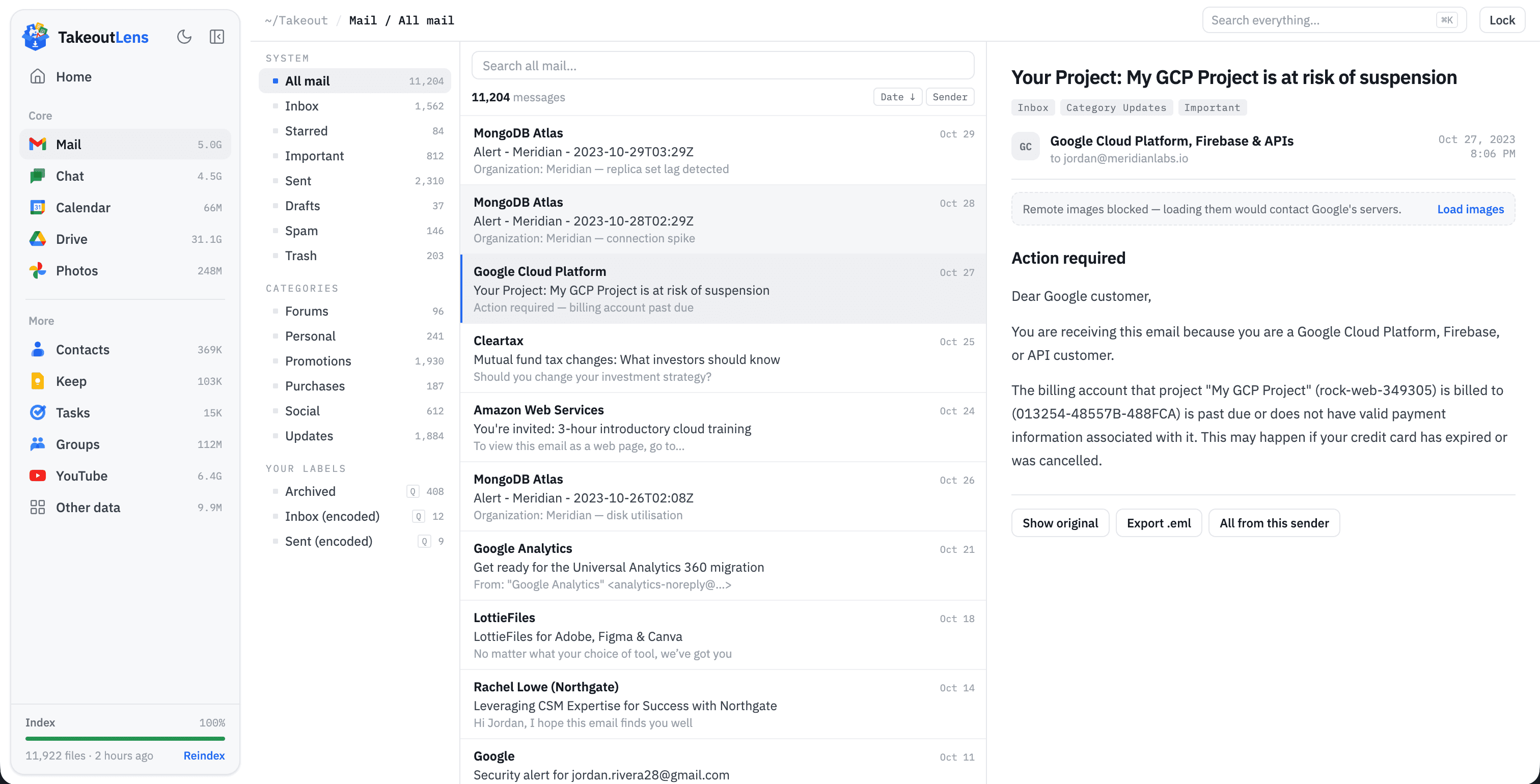
Task: Open the Google Analytics migration email
Action: [x=723, y=566]
